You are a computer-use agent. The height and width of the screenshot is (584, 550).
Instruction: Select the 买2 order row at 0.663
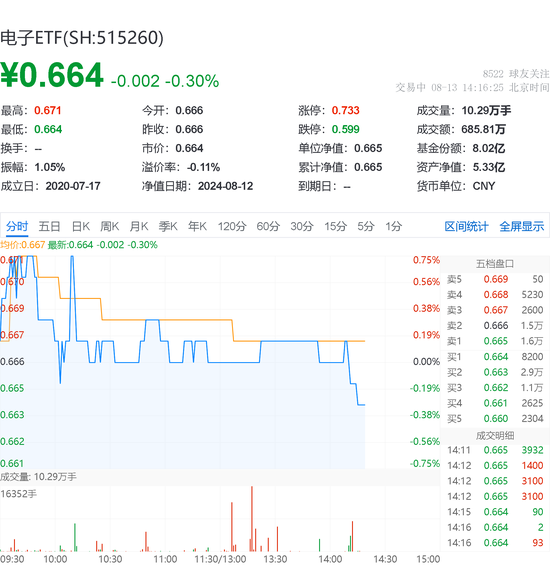(x=495, y=372)
